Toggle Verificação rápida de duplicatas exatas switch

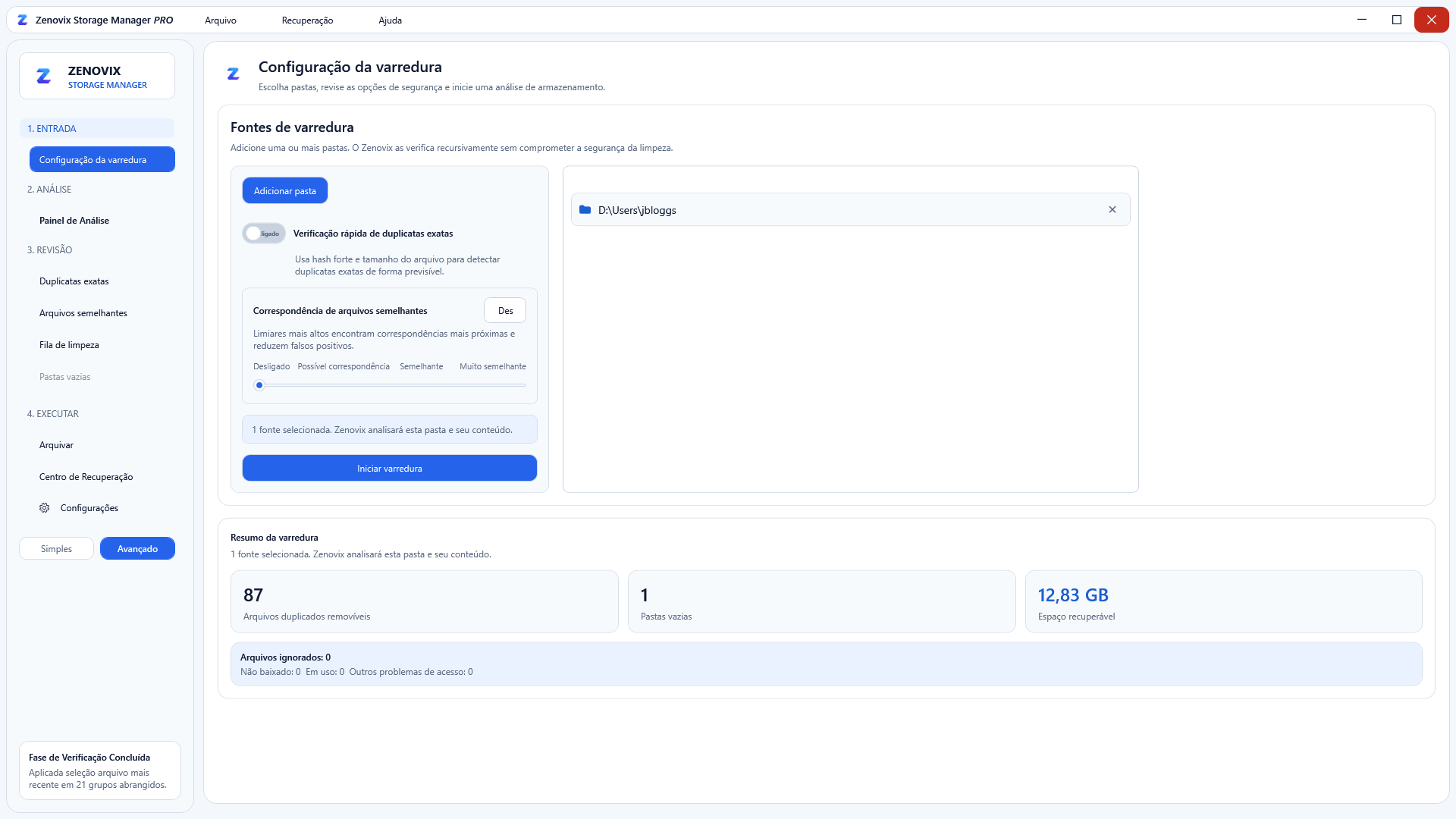coord(264,234)
